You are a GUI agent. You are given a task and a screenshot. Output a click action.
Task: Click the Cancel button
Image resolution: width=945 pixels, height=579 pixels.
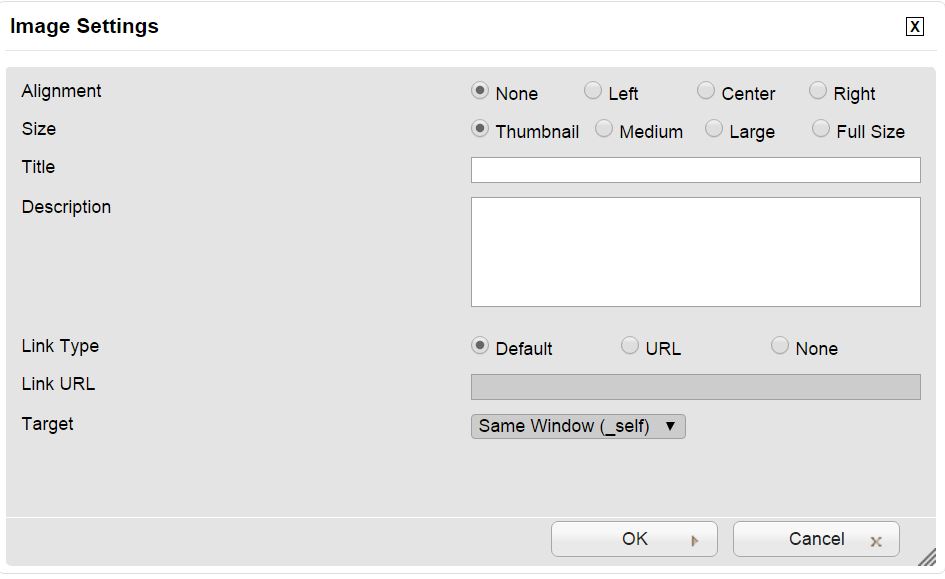tap(816, 539)
